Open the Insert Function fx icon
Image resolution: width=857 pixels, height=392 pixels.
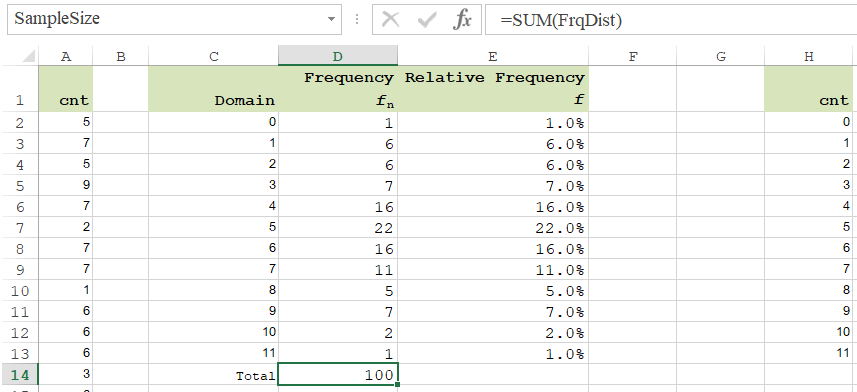[462, 20]
